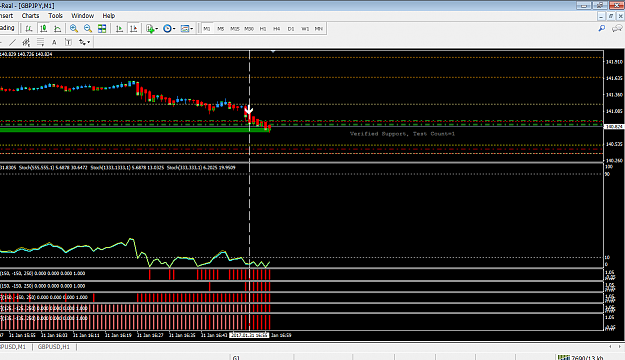Image resolution: width=625 pixels, height=360 pixels.
Task: Expand the periods dropdown arrow
Action: click(x=174, y=29)
